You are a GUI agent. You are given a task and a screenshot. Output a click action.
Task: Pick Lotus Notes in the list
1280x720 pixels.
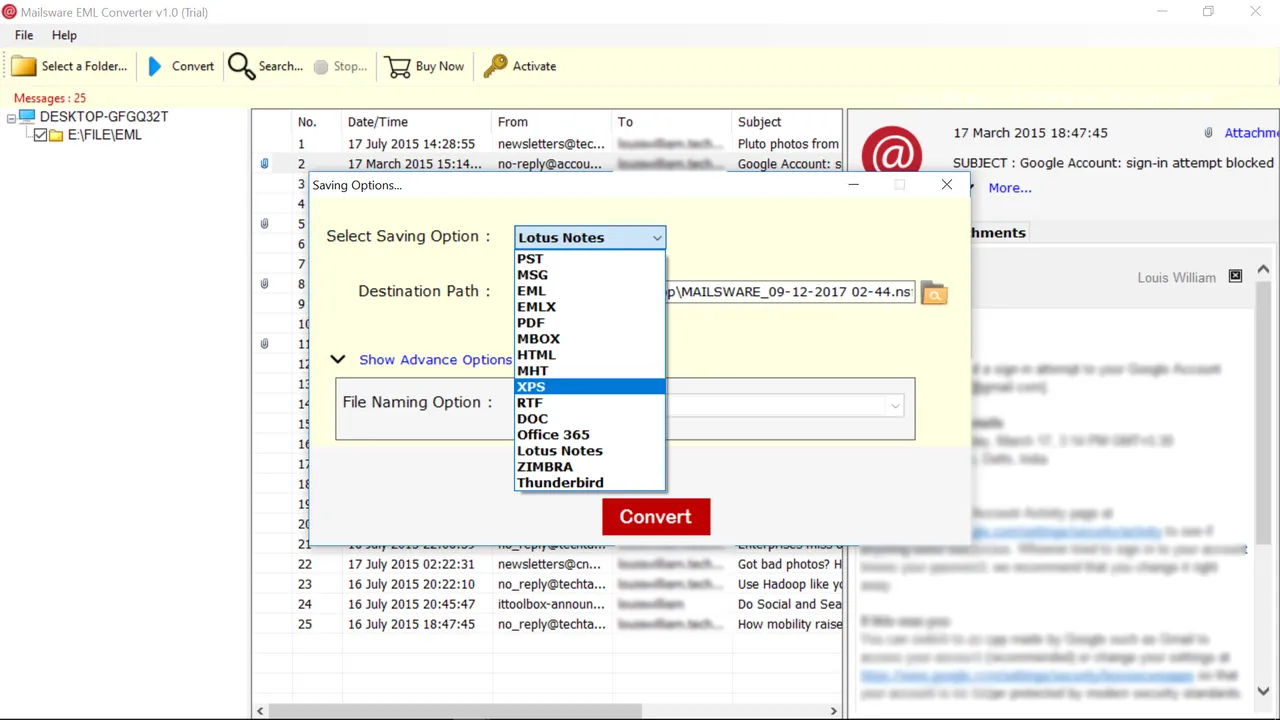tap(590, 450)
